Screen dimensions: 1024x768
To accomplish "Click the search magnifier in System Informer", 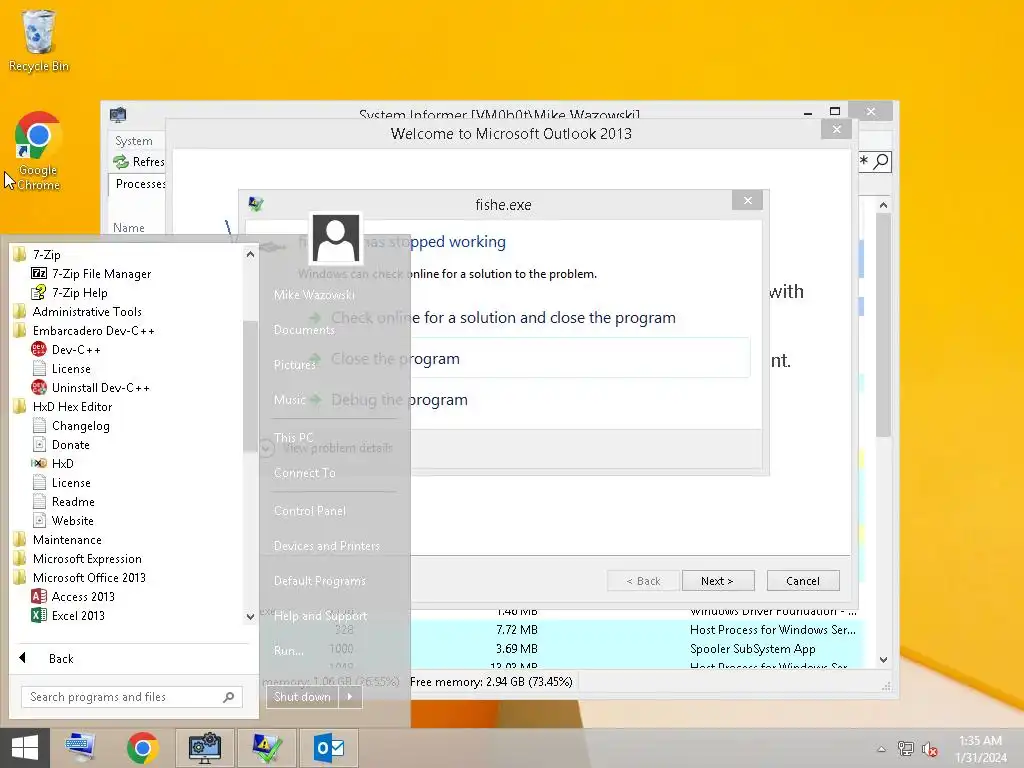I will [x=881, y=161].
